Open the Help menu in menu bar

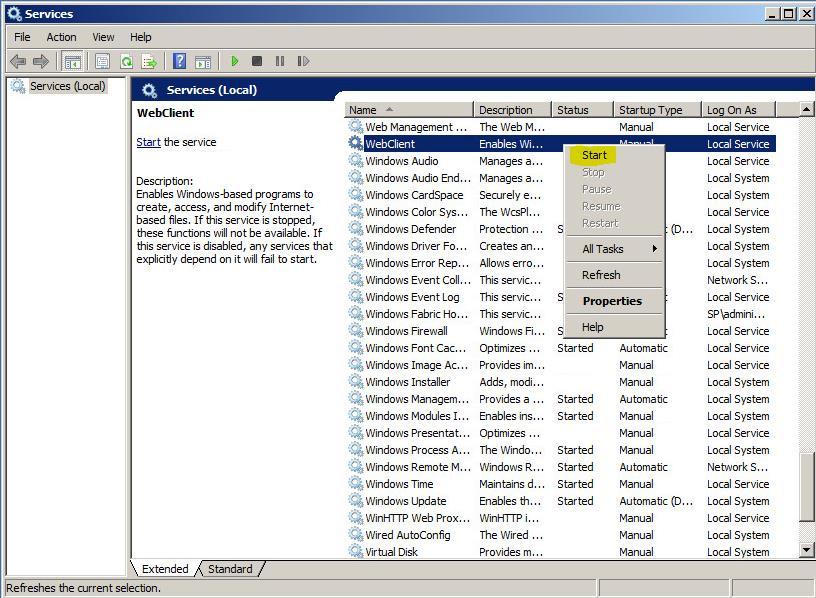141,37
